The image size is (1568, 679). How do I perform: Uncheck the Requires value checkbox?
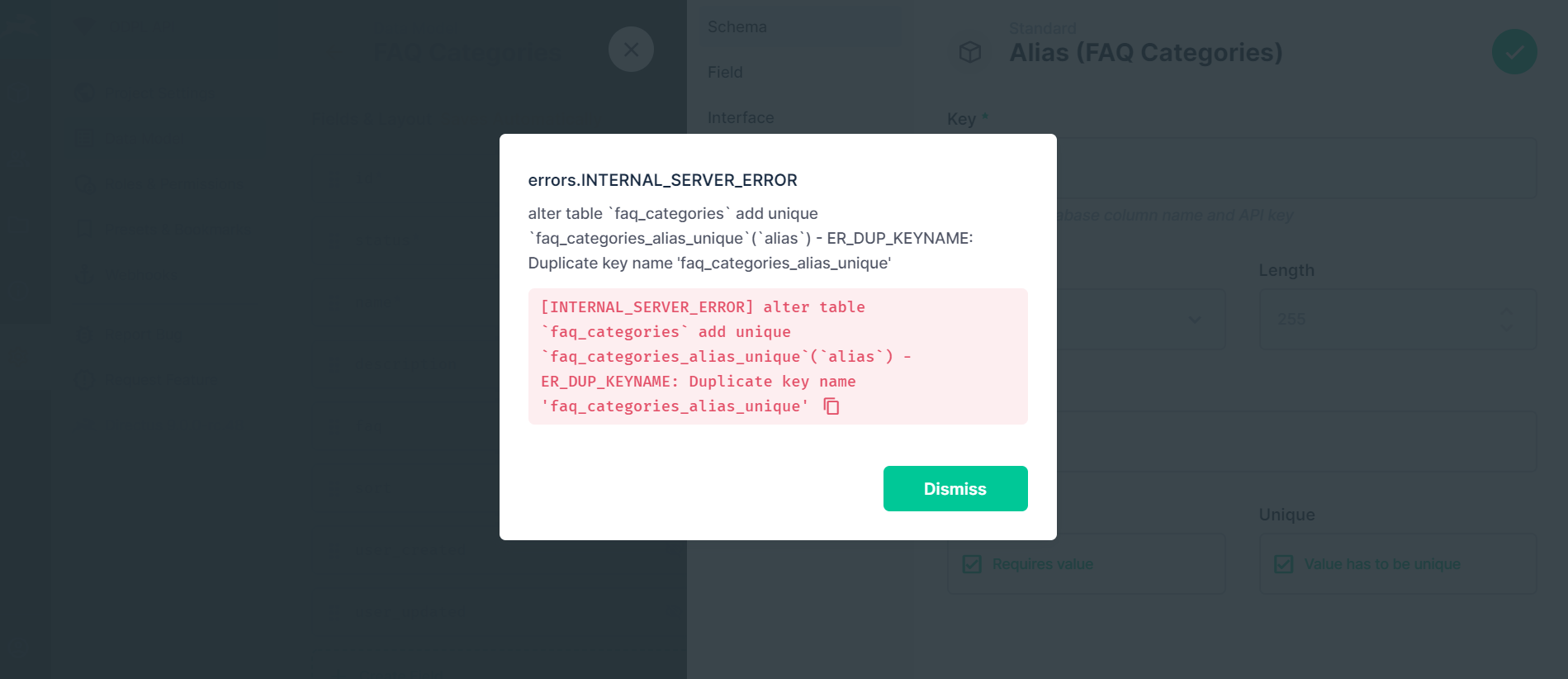[970, 563]
